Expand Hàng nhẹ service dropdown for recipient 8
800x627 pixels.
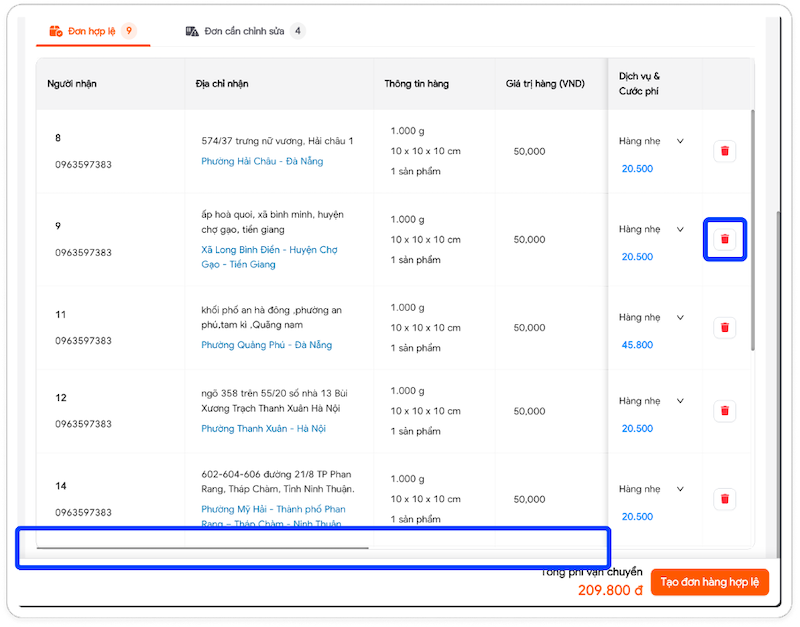pyautogui.click(x=680, y=141)
